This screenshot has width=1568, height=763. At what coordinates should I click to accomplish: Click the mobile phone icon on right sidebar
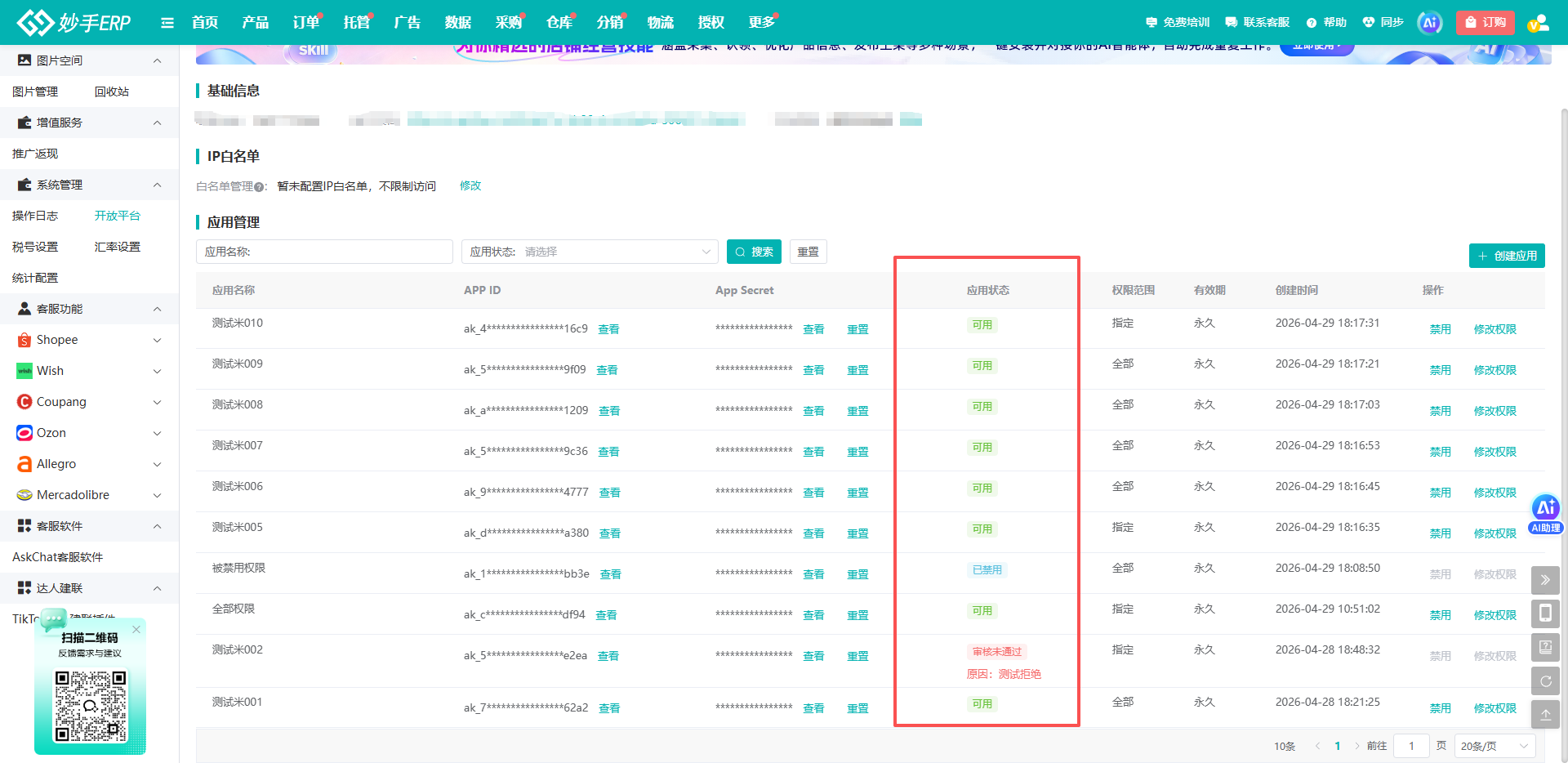click(1545, 614)
